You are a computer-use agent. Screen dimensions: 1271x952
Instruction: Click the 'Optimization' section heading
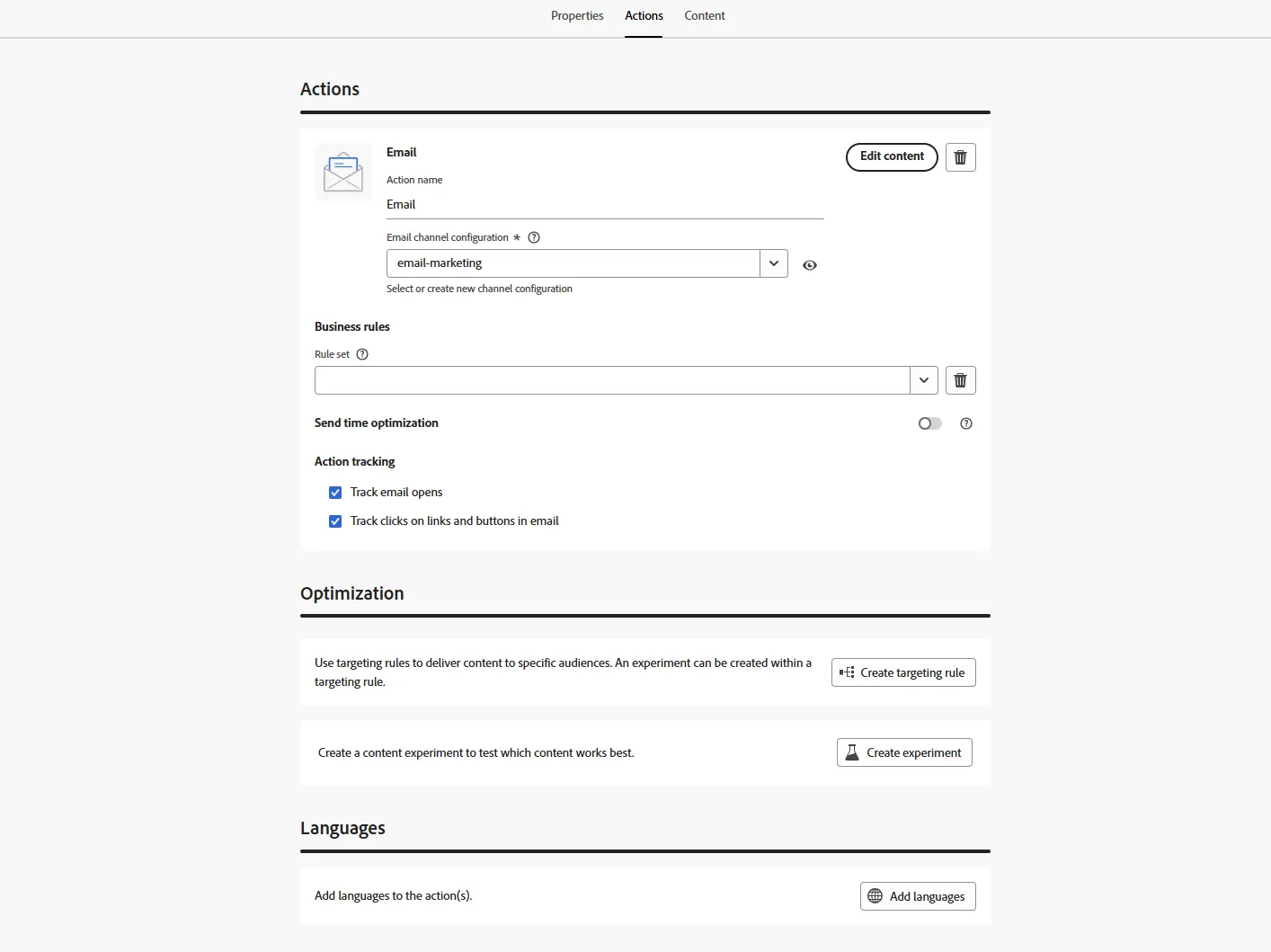point(352,593)
